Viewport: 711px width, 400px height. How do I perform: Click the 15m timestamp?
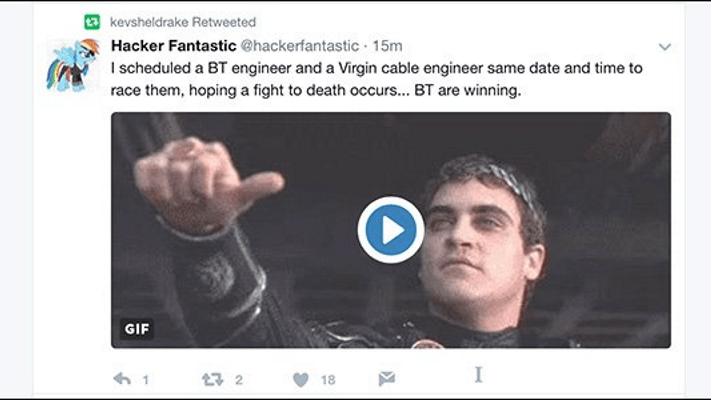(387, 46)
